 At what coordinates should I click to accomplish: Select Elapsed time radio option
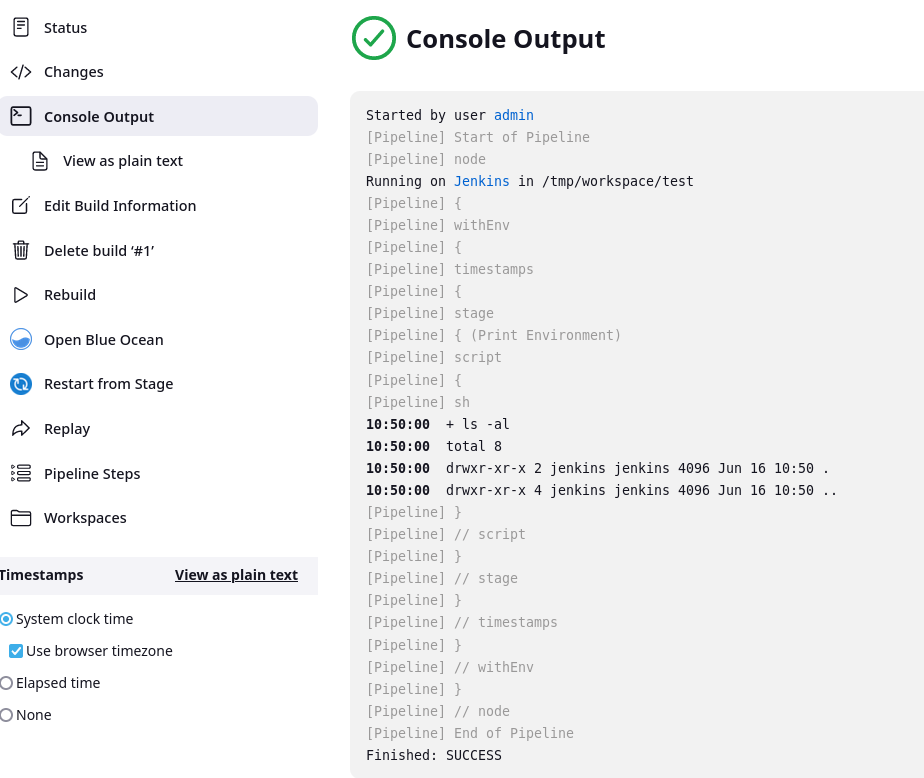point(6,683)
